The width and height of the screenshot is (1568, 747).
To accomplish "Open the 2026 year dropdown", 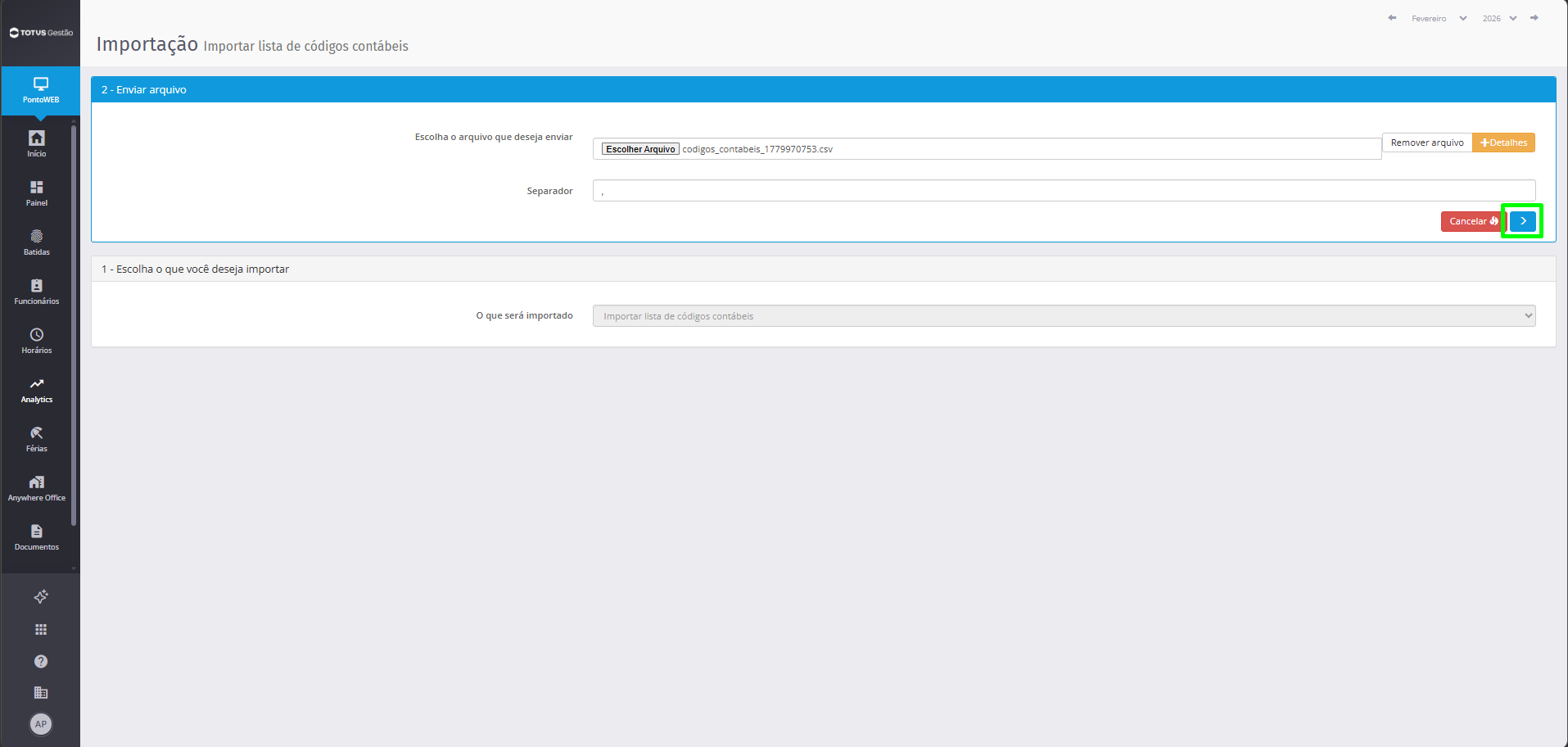I will click(x=1499, y=18).
